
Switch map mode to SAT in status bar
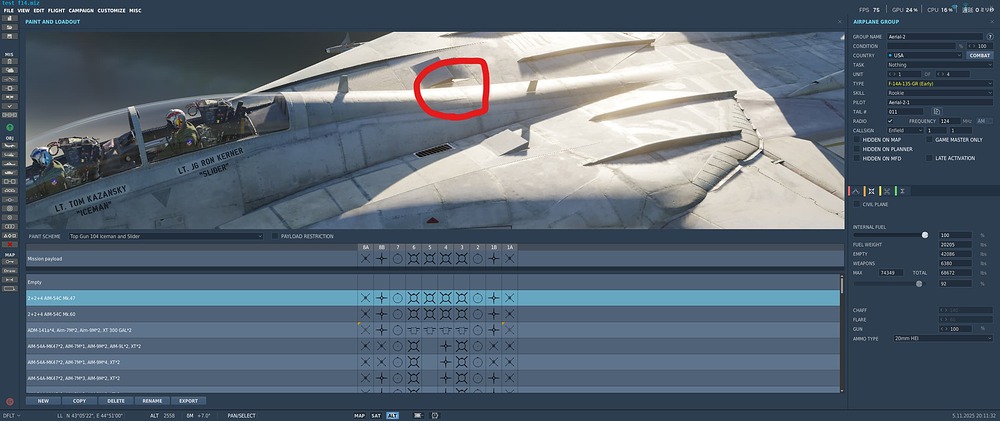(x=376, y=415)
